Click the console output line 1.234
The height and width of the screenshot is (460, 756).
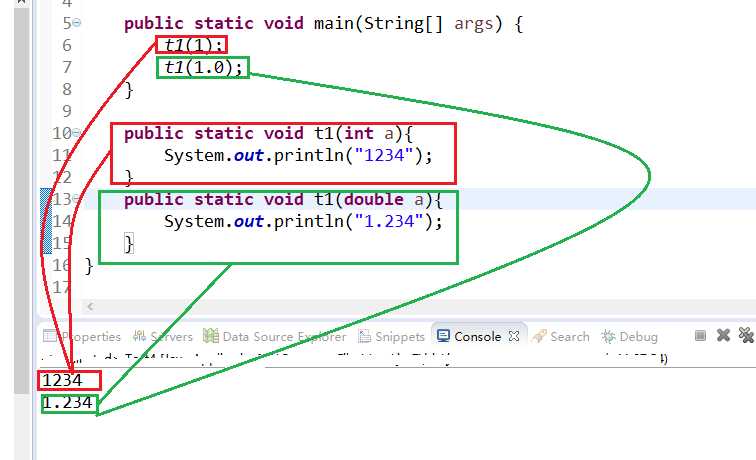click(x=68, y=402)
